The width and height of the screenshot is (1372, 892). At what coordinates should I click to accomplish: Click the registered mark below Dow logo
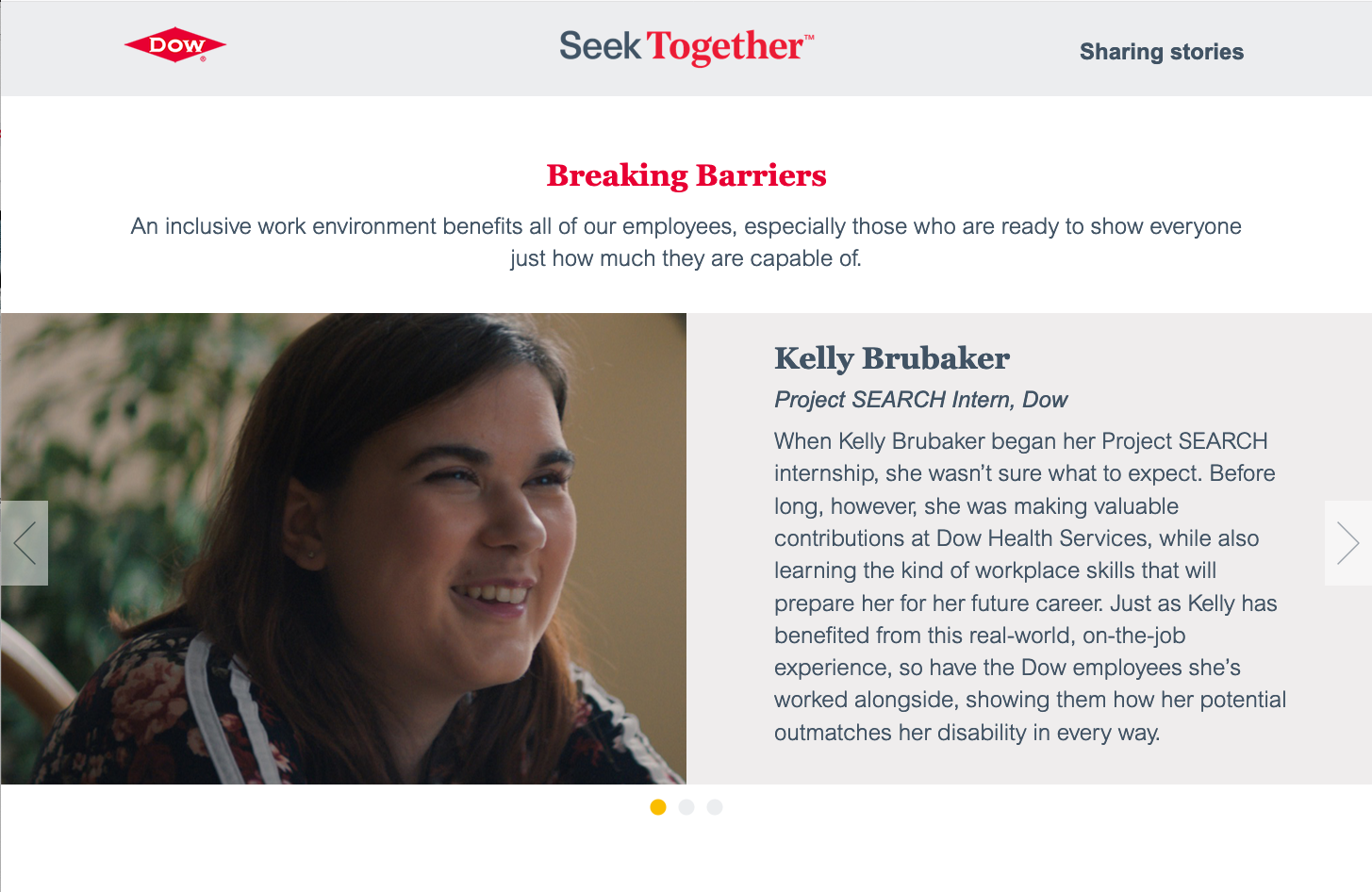click(x=203, y=59)
